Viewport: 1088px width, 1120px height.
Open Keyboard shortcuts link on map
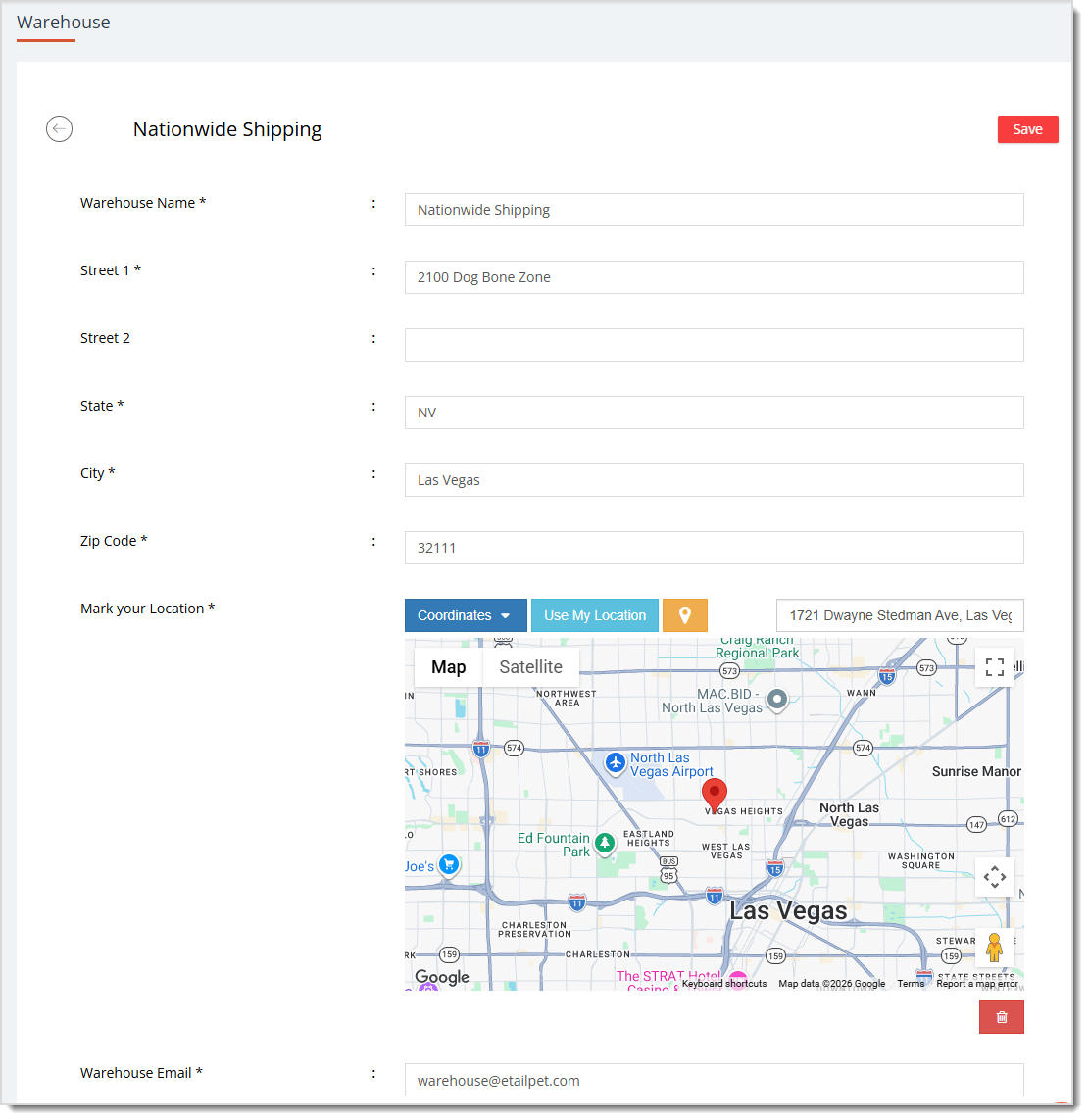click(723, 984)
